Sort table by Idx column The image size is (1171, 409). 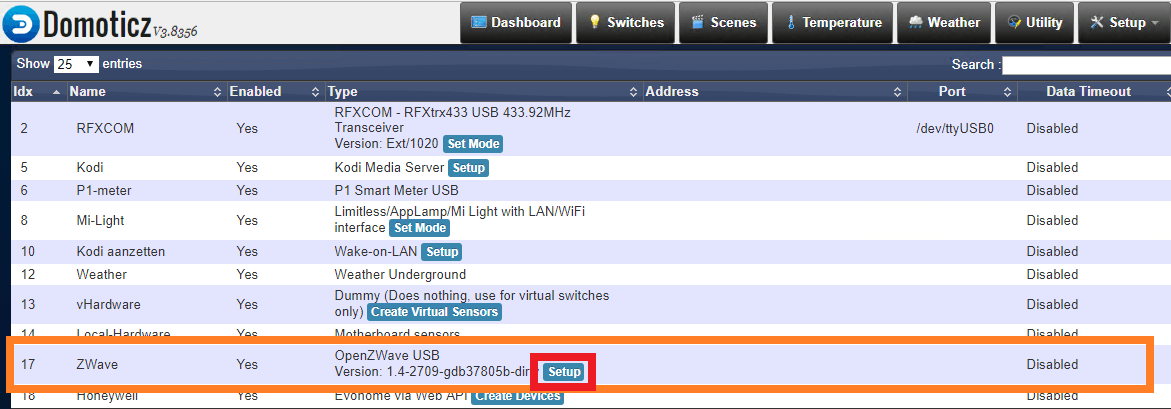point(37,92)
